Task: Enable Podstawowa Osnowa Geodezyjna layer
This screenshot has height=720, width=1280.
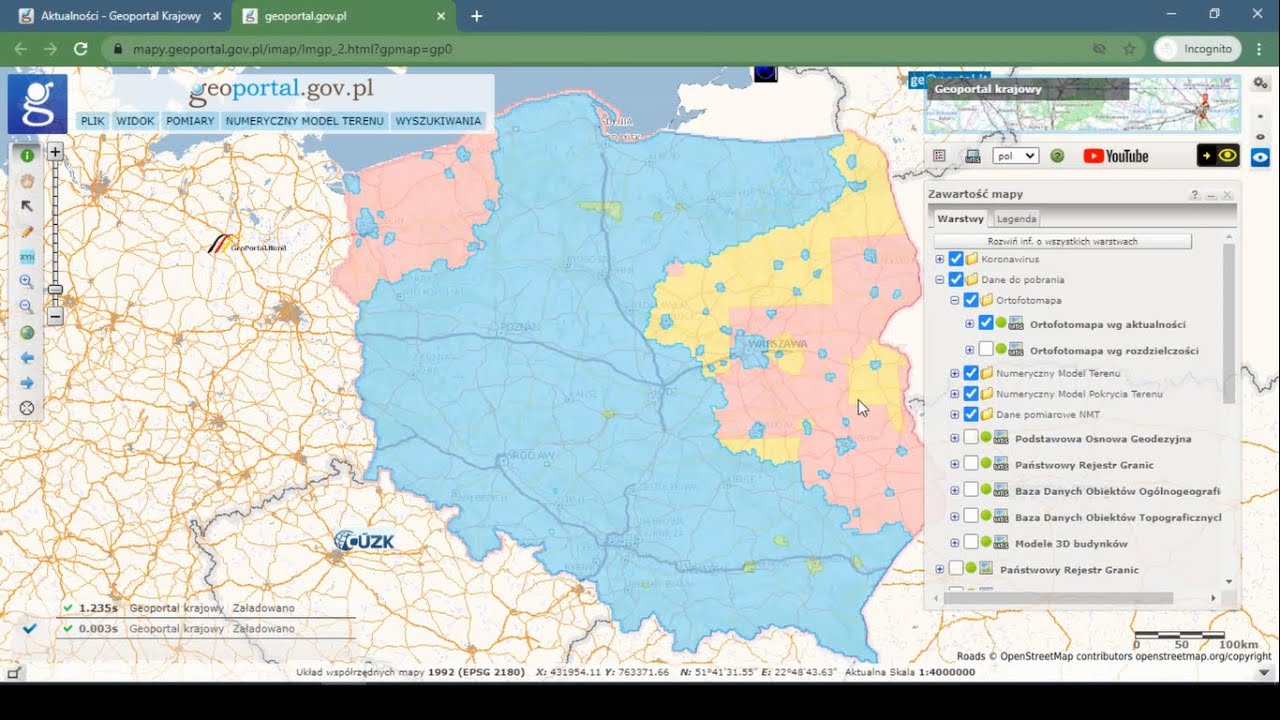Action: (x=970, y=438)
